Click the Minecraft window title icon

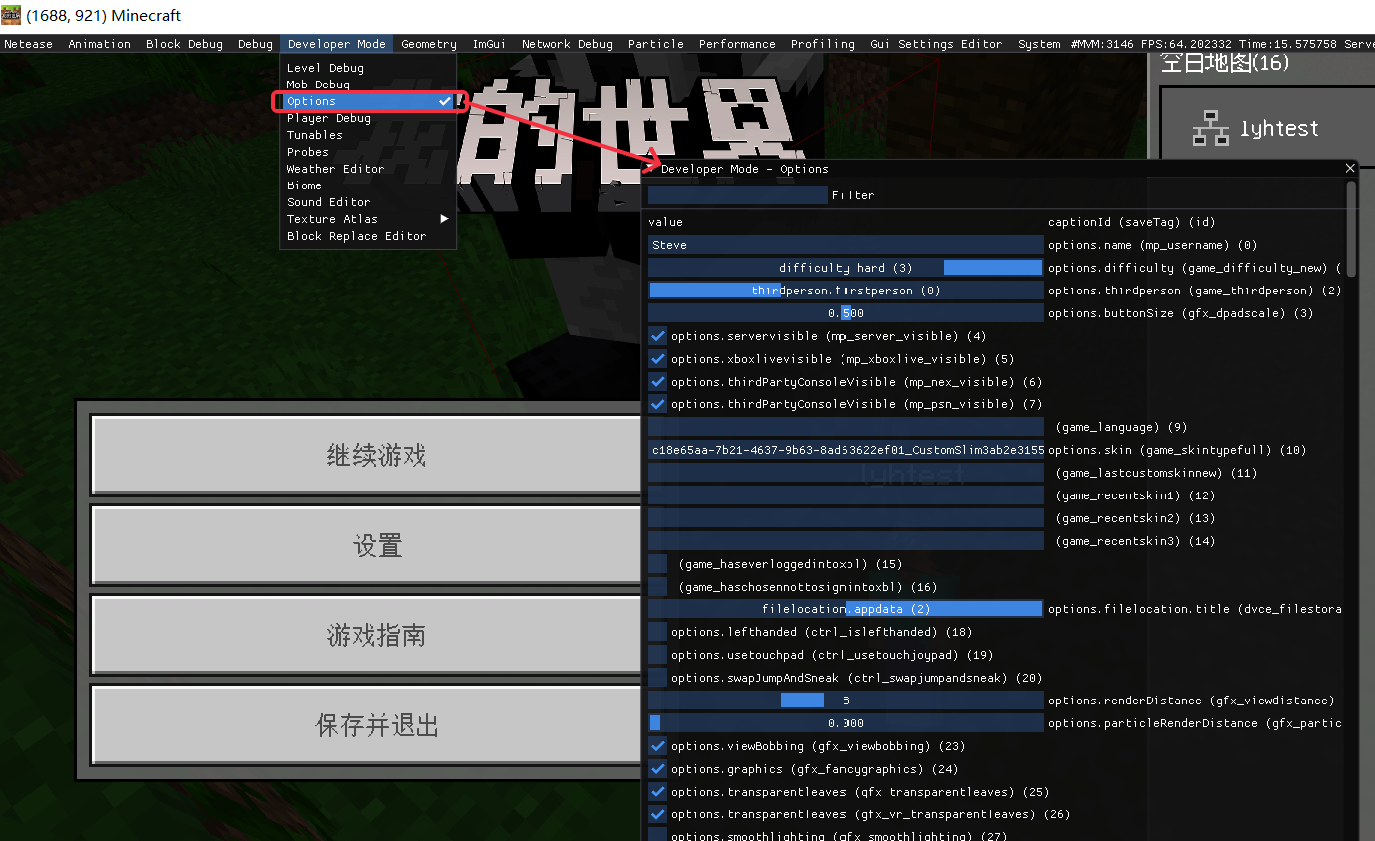coord(12,16)
